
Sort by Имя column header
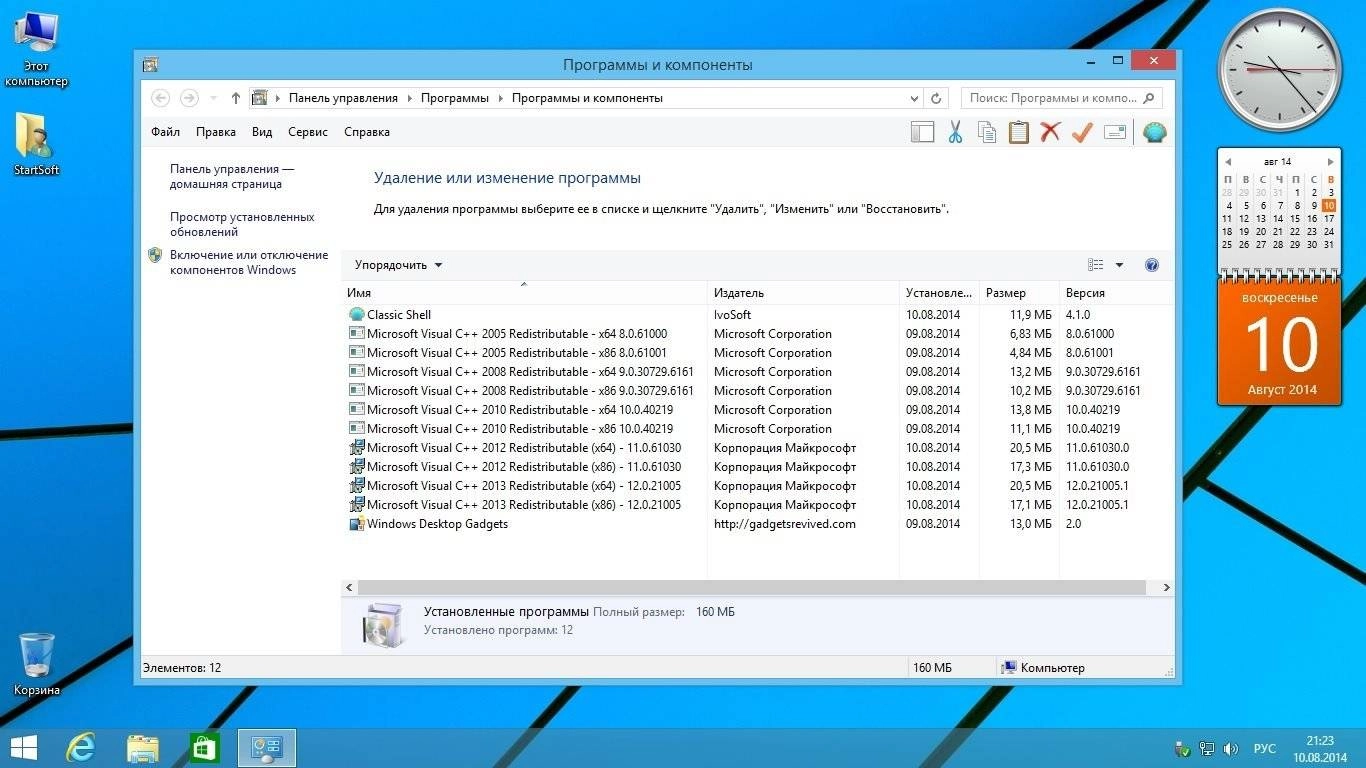tap(523, 293)
